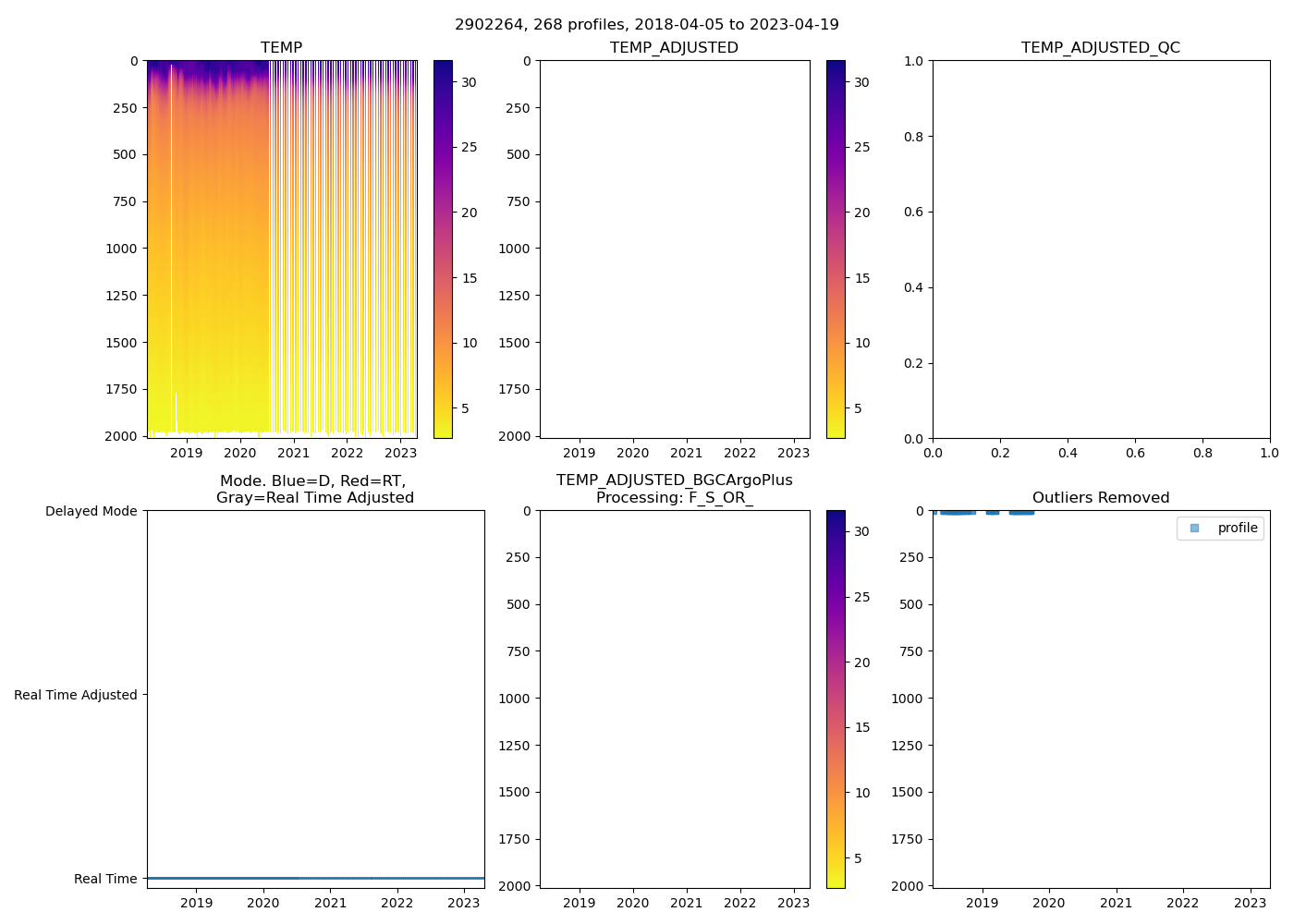Click the Mode plot title text
1294x924 pixels.
pyautogui.click(x=314, y=490)
